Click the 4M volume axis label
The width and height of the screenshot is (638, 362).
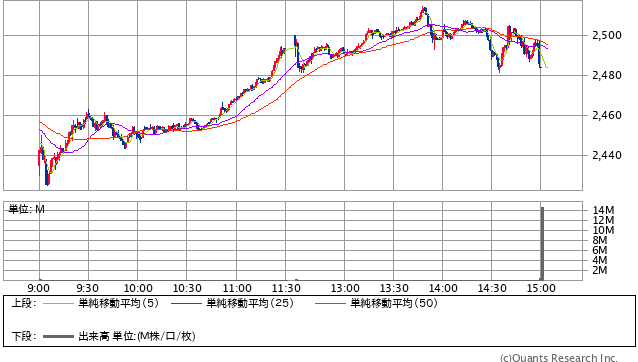point(600,260)
